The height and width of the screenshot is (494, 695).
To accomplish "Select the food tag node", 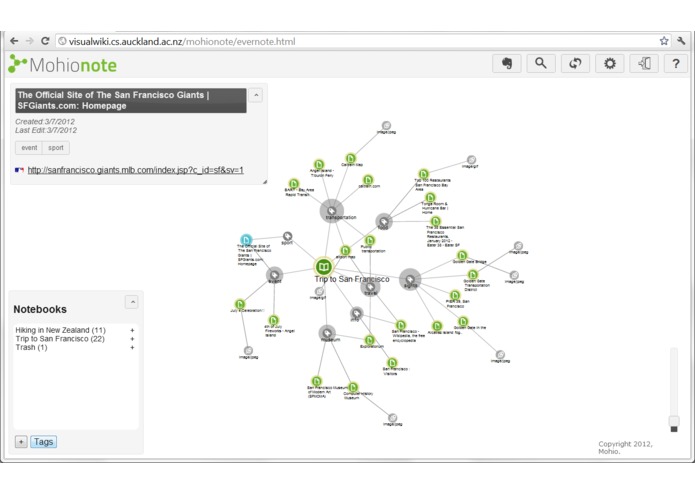I will [384, 222].
